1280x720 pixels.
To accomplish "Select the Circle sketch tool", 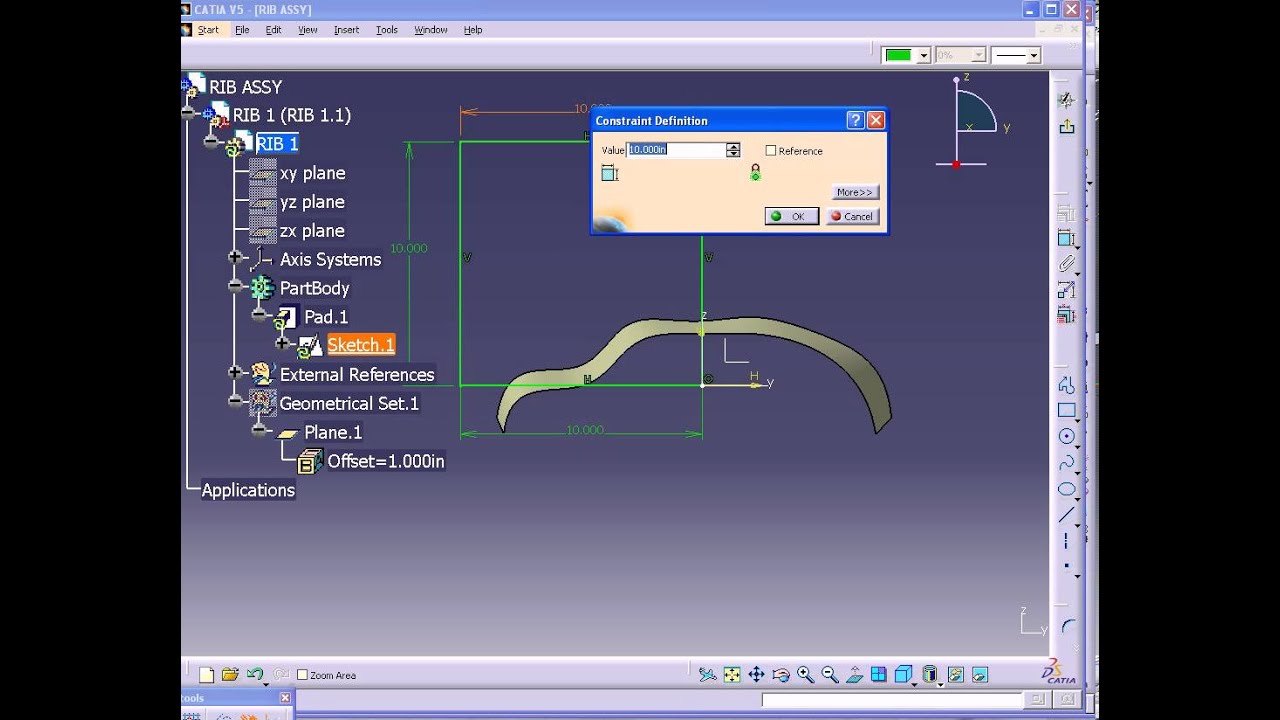I will [1066, 437].
